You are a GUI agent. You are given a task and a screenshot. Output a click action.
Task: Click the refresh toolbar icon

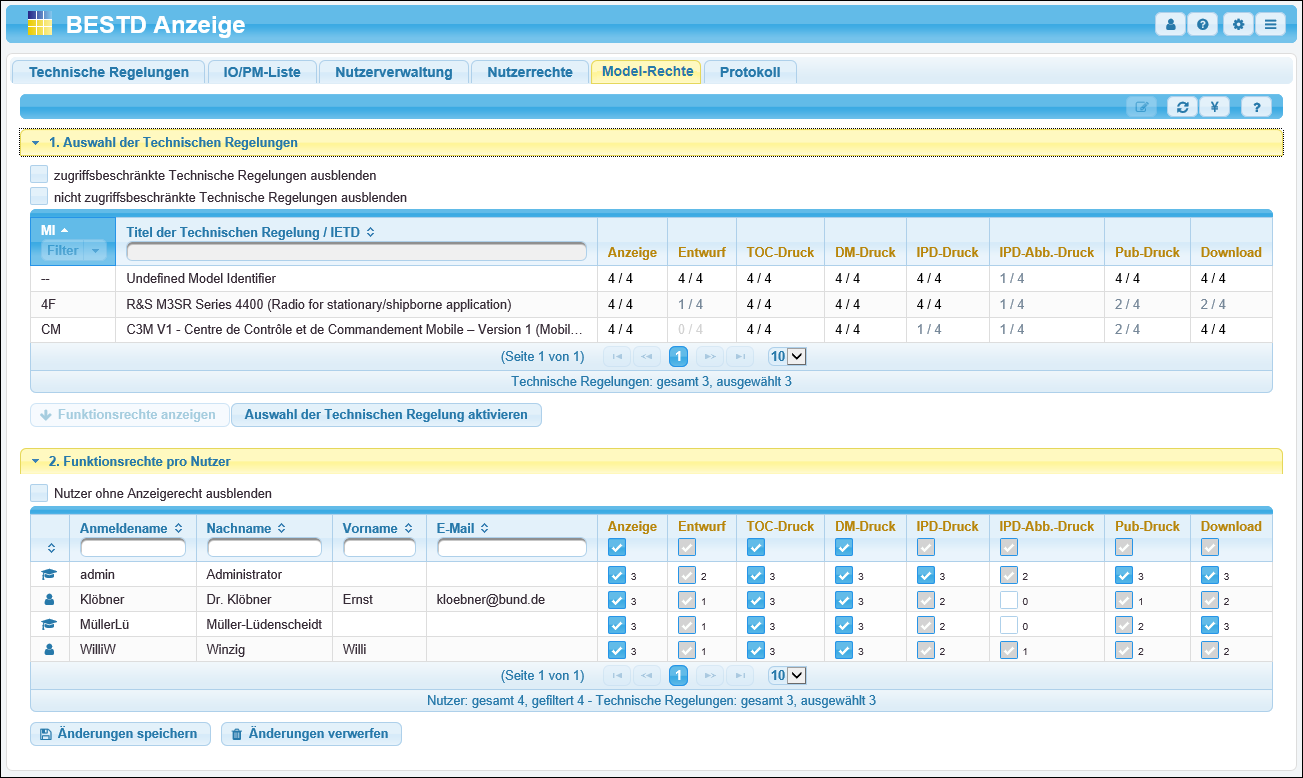click(1182, 107)
